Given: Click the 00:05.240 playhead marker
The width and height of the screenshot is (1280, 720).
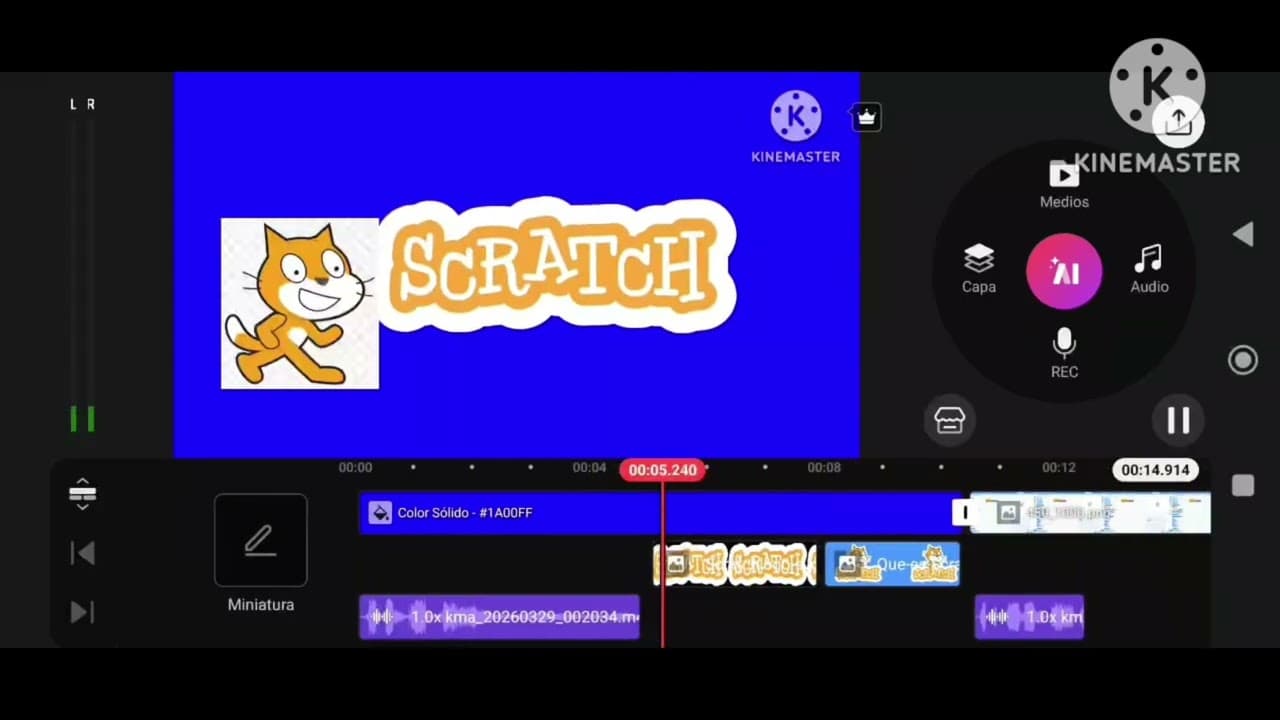Looking at the screenshot, I should click(x=662, y=470).
